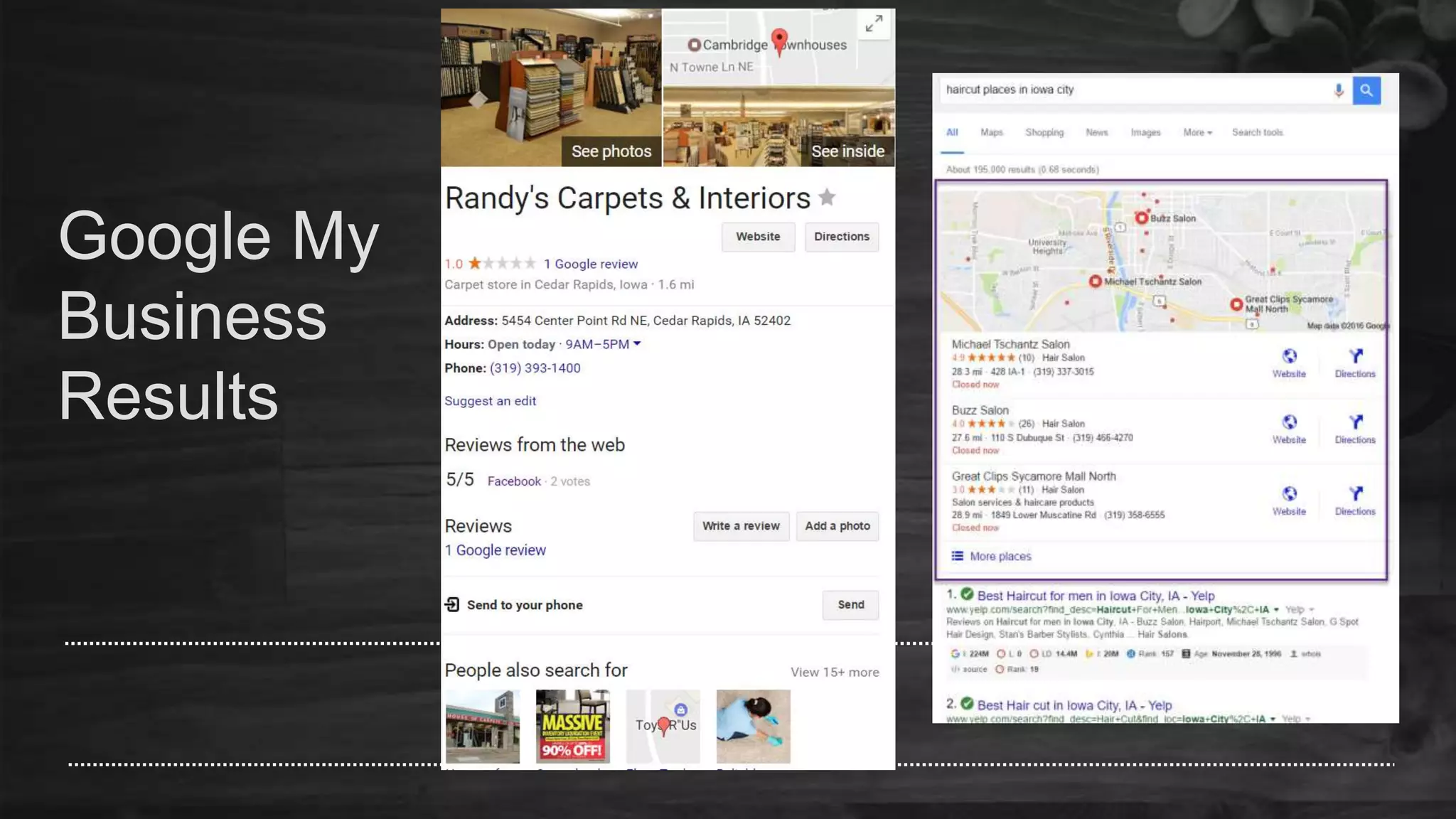
Task: Call phone number (319) 393-1400
Action: pos(535,368)
